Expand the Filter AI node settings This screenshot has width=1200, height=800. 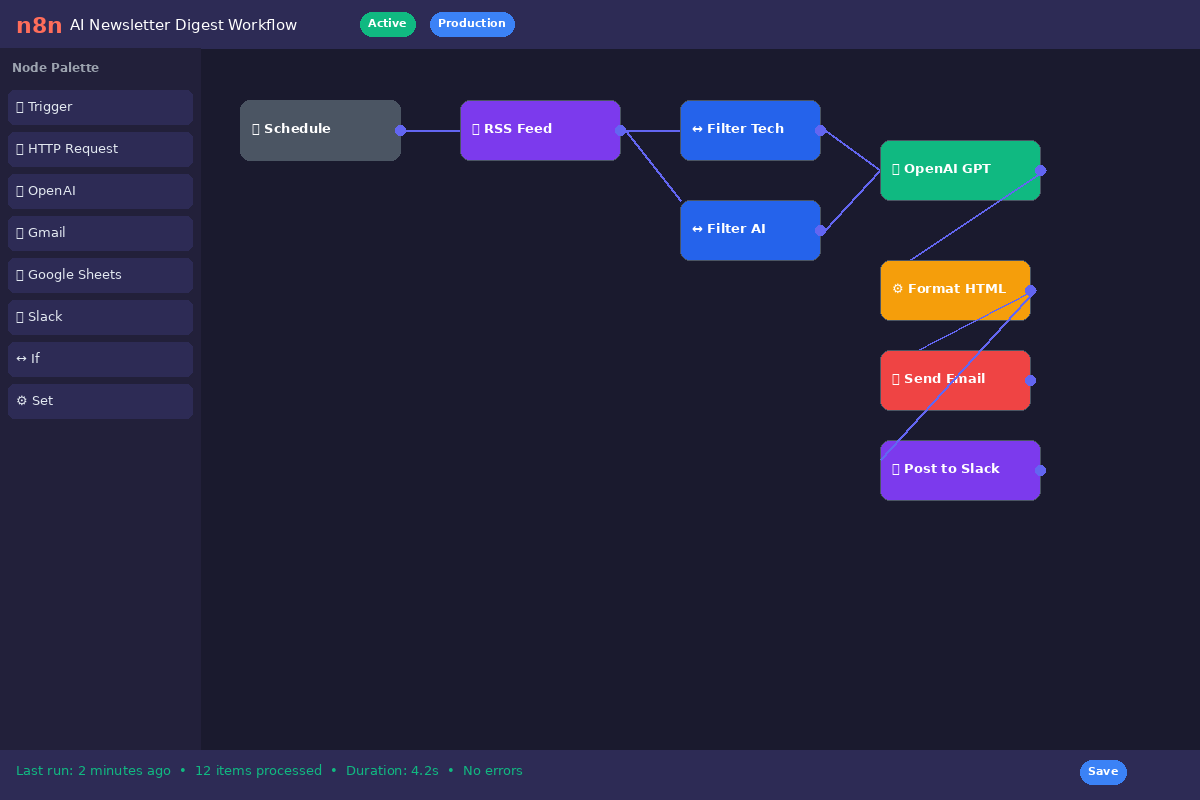pyautogui.click(x=750, y=229)
